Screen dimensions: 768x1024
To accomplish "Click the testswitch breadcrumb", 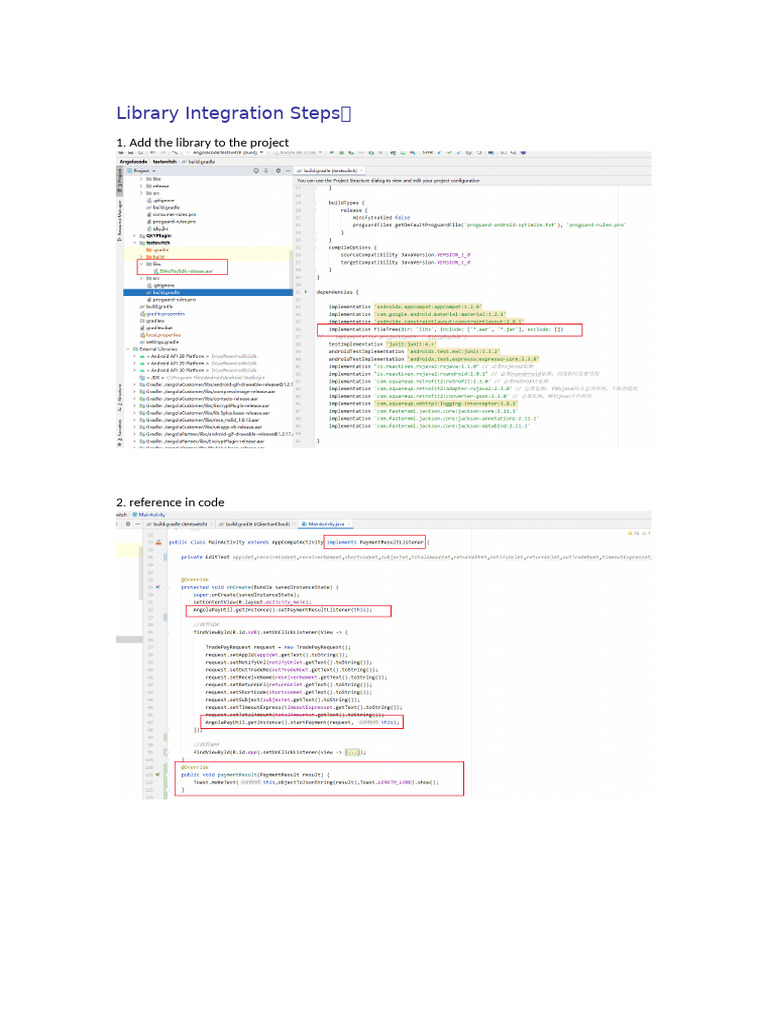I will click(x=165, y=161).
